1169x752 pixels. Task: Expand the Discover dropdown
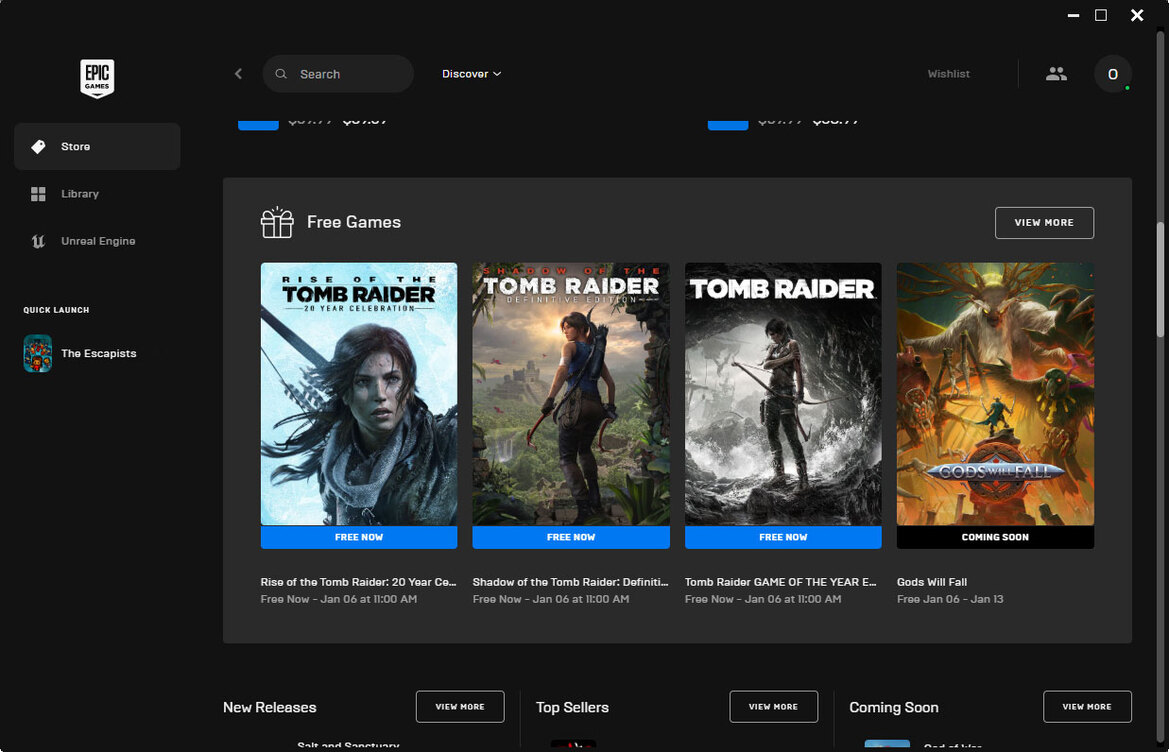coord(471,74)
